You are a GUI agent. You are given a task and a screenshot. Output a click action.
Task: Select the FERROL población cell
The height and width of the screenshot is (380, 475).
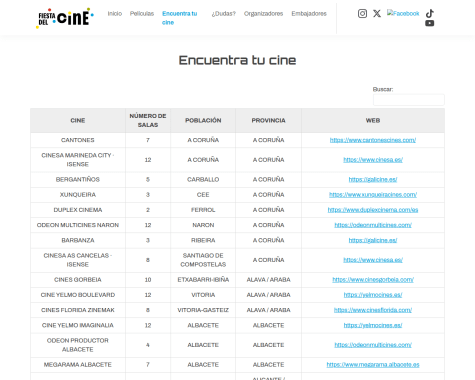tap(203, 210)
